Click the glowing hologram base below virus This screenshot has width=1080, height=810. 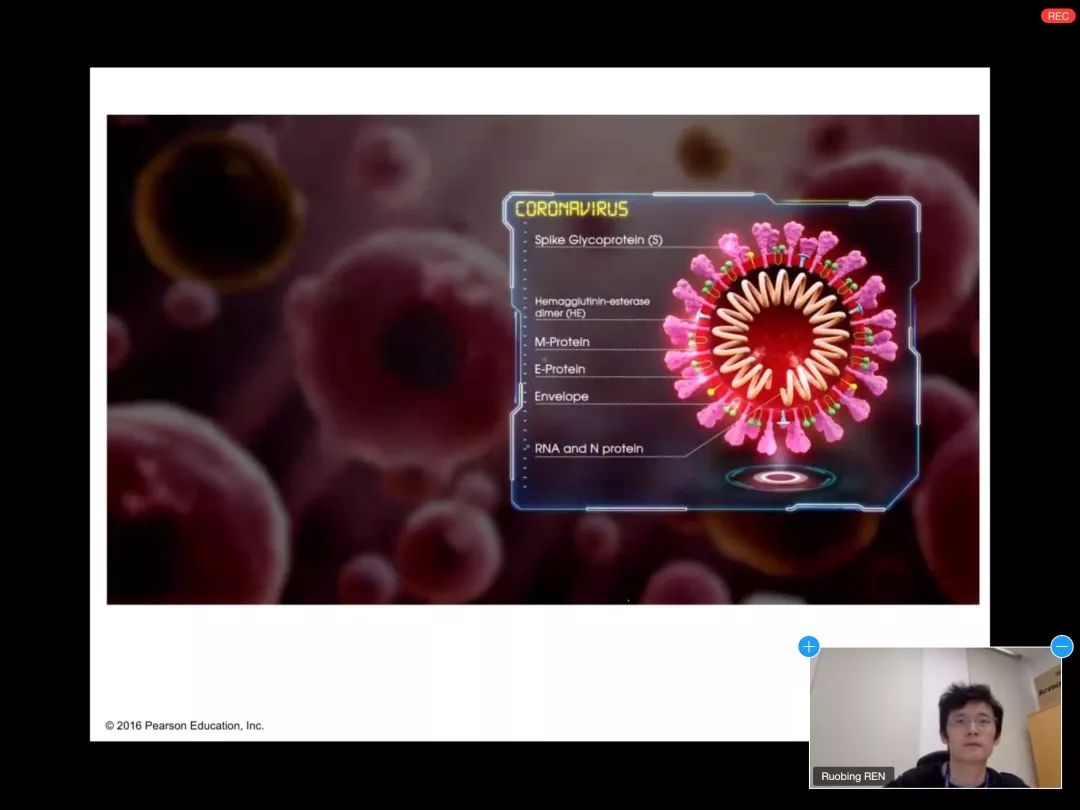point(780,478)
